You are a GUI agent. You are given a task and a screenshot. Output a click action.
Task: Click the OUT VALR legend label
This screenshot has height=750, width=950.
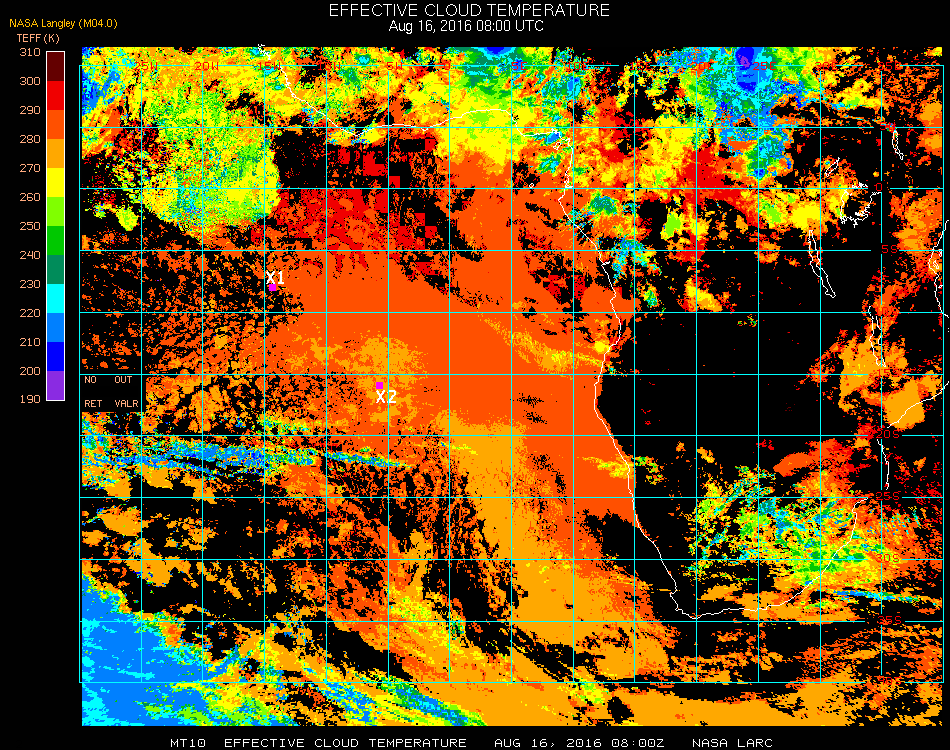point(126,391)
